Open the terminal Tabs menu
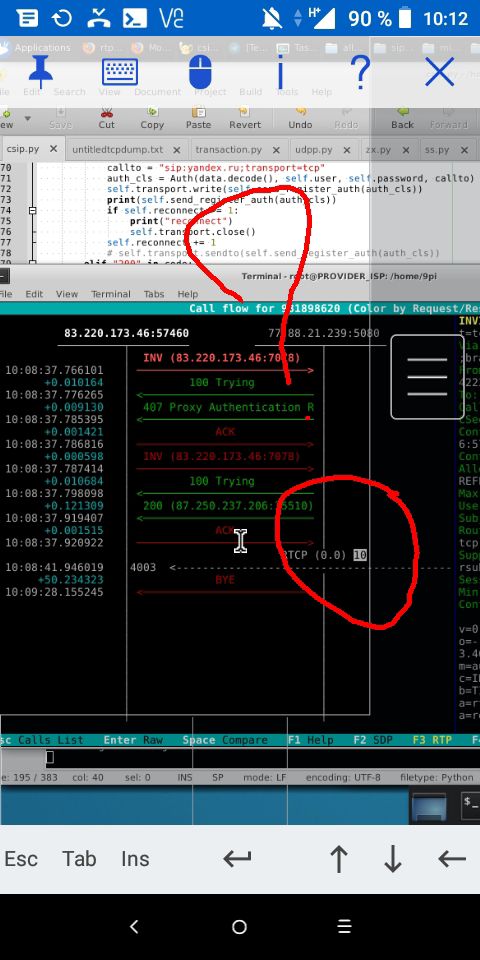The width and height of the screenshot is (480, 960). click(154, 294)
